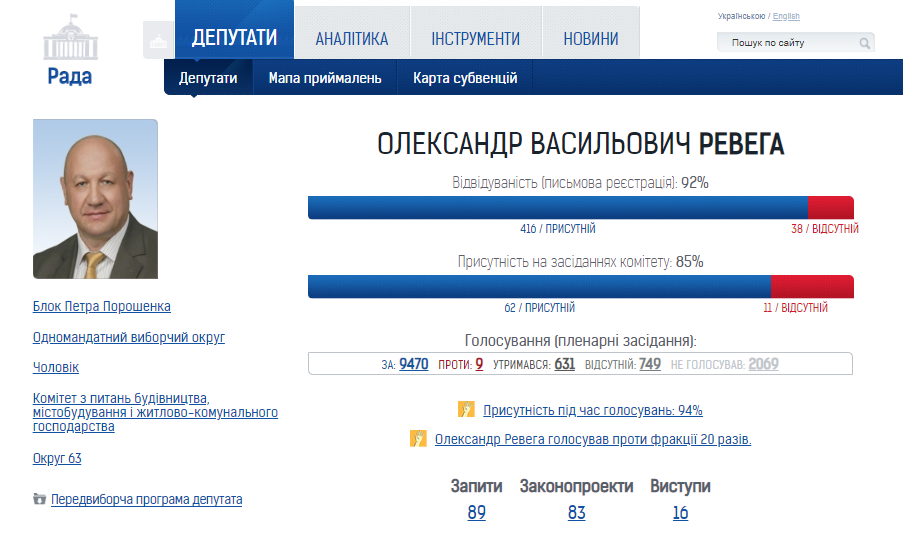Open Блок Петра Порошенка link
Image resolution: width=903 pixels, height=535 pixels.
101,306
